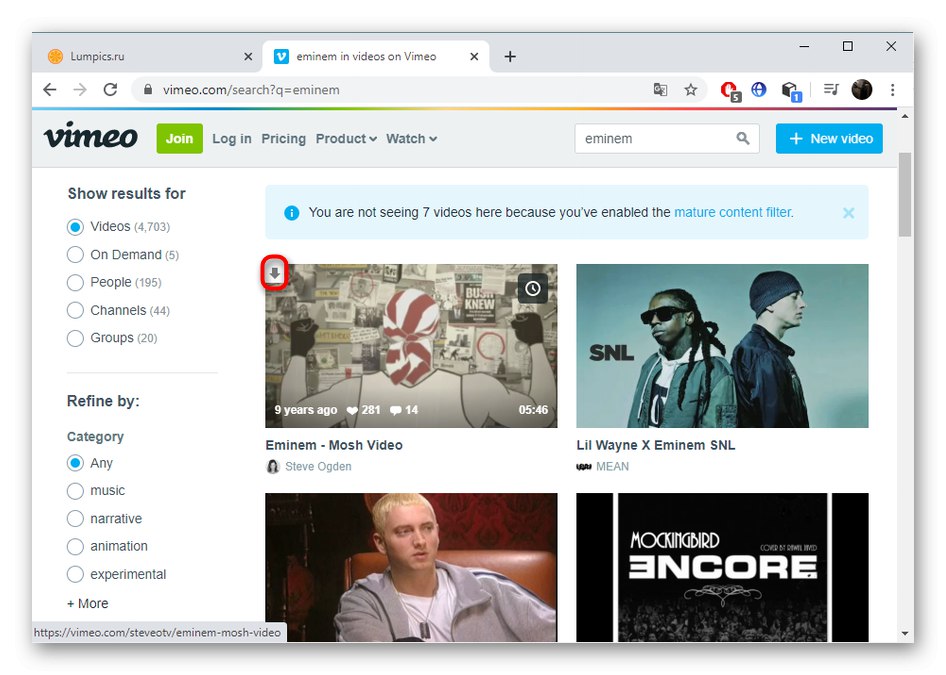The height and width of the screenshot is (675, 946).
Task: Select the experimental category radio button
Action: tap(75, 574)
